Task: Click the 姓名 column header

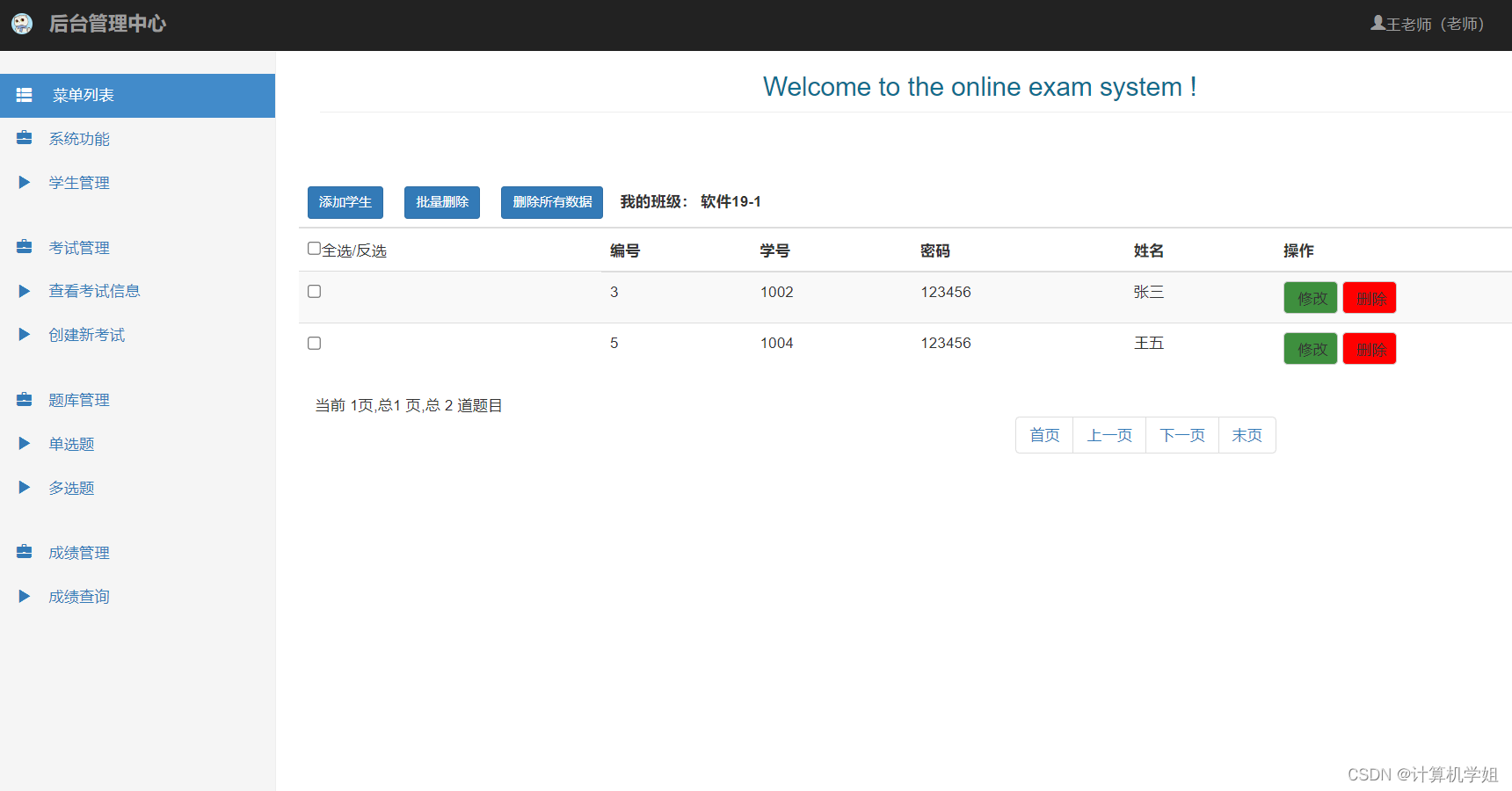Action: click(1149, 250)
